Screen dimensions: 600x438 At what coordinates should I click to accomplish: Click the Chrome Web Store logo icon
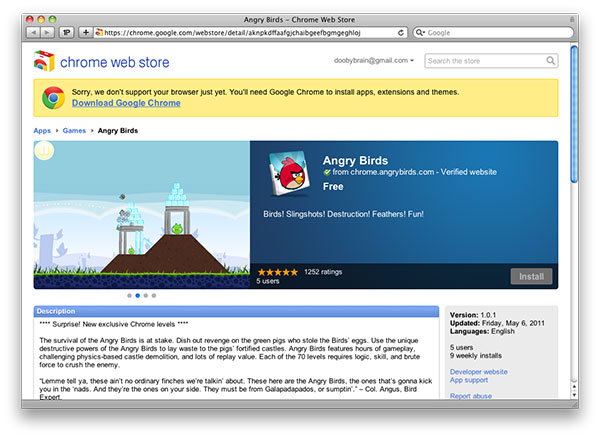[44, 61]
